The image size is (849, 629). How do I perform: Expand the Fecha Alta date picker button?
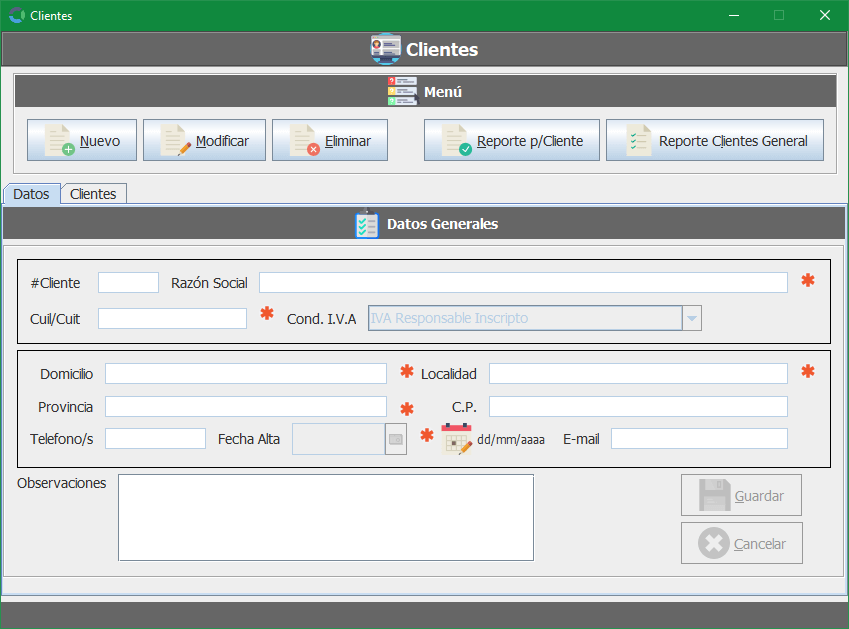click(x=396, y=439)
